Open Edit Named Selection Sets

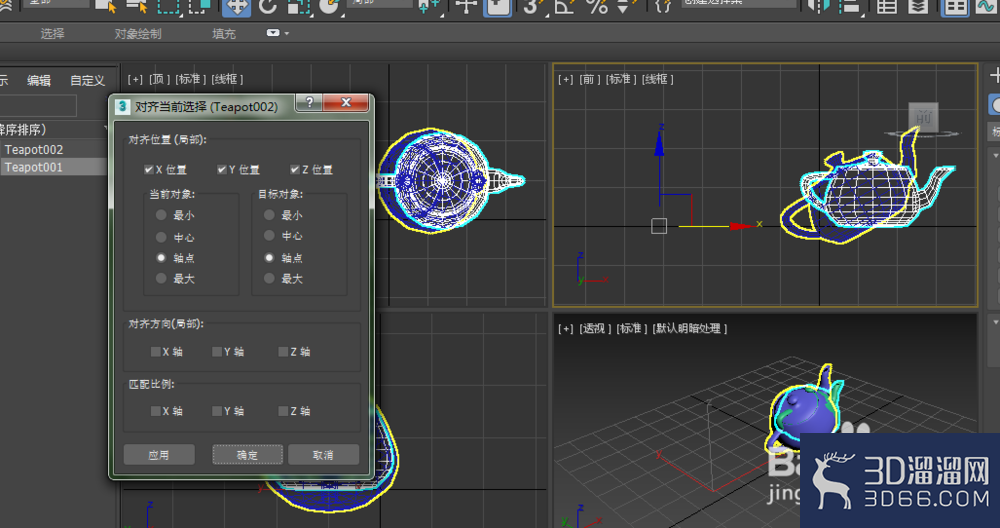pyautogui.click(x=663, y=6)
